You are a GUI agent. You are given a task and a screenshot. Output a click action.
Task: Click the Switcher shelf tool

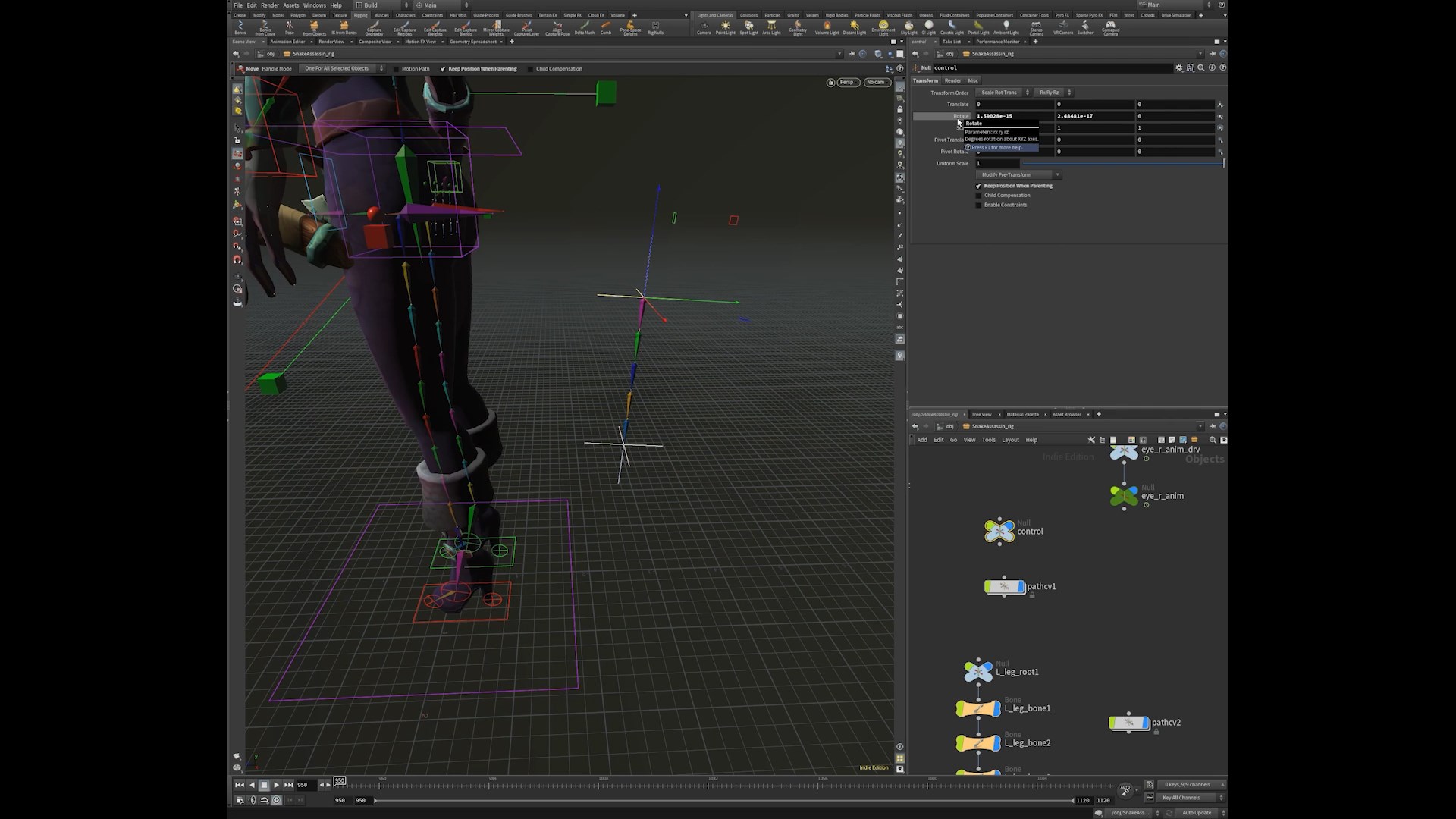(x=1085, y=28)
